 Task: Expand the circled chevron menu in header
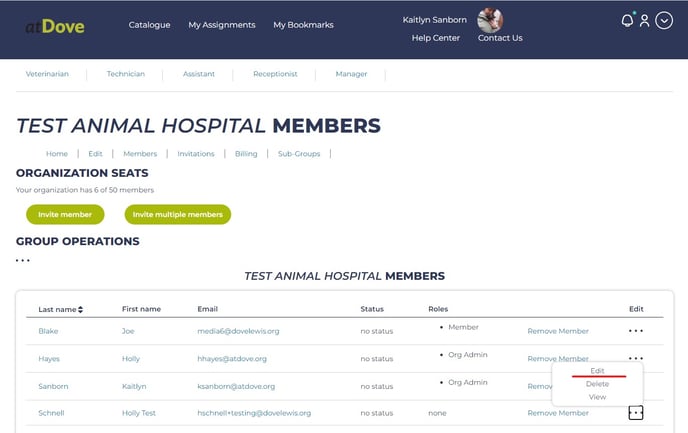tap(664, 21)
